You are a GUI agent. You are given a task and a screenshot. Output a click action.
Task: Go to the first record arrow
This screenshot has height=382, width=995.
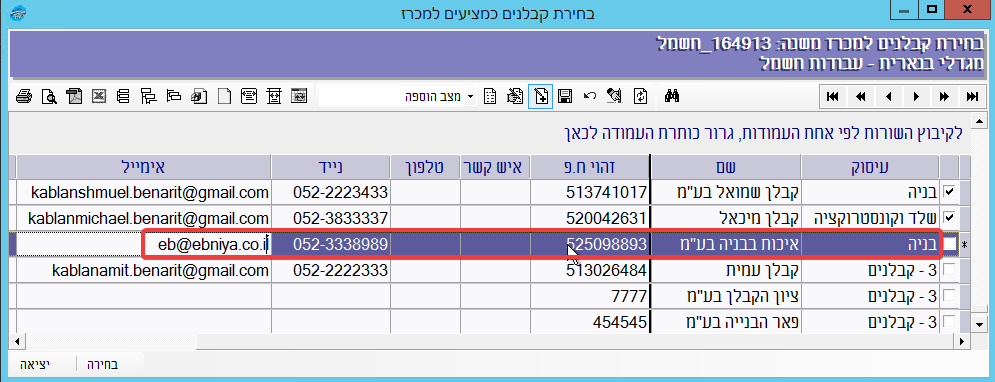(833, 96)
